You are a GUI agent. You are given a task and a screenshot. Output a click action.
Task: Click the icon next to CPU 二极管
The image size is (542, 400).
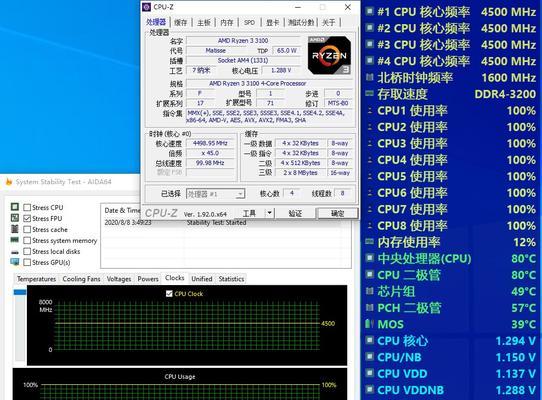pyautogui.click(x=370, y=274)
